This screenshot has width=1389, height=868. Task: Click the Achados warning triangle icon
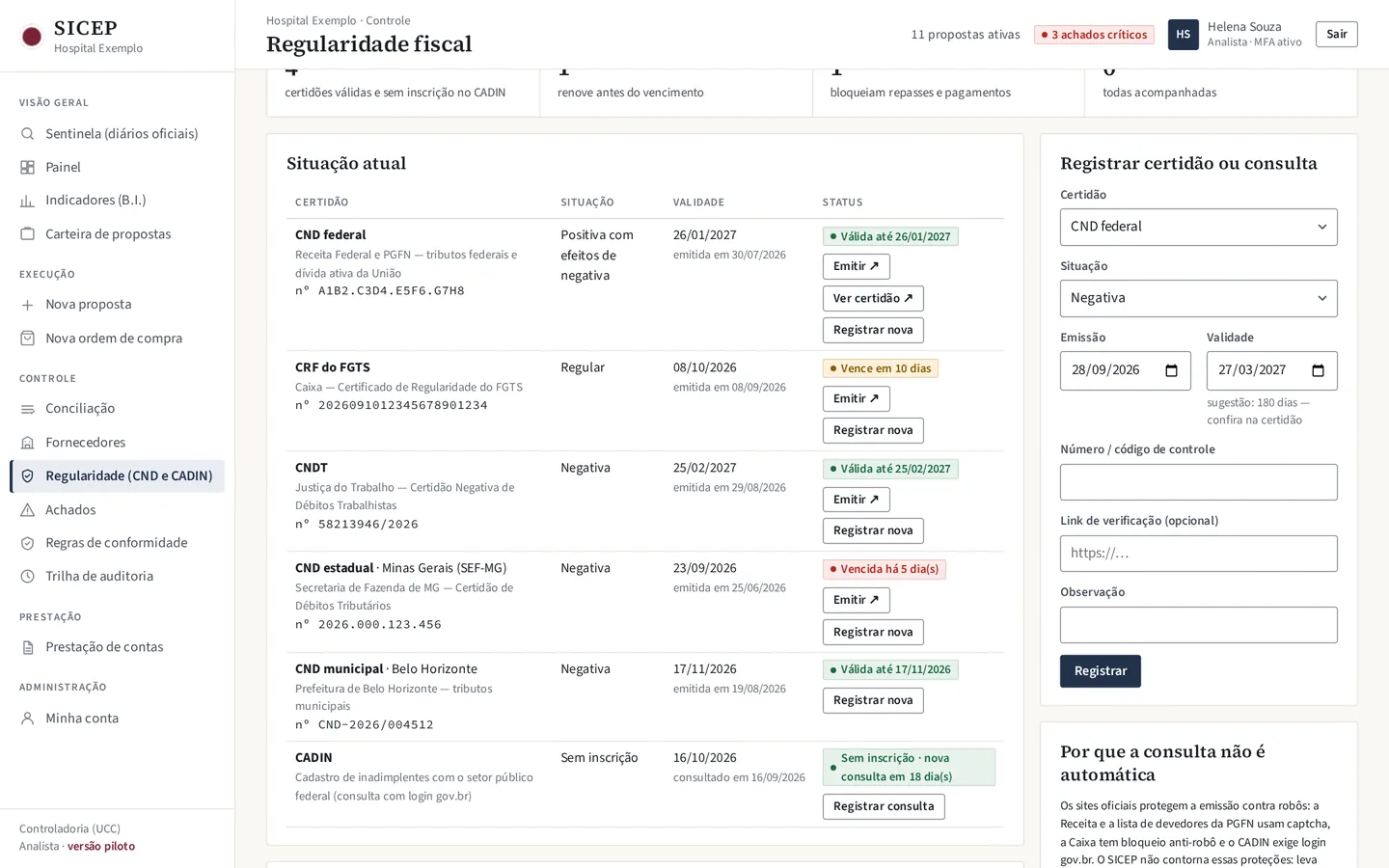click(x=27, y=510)
